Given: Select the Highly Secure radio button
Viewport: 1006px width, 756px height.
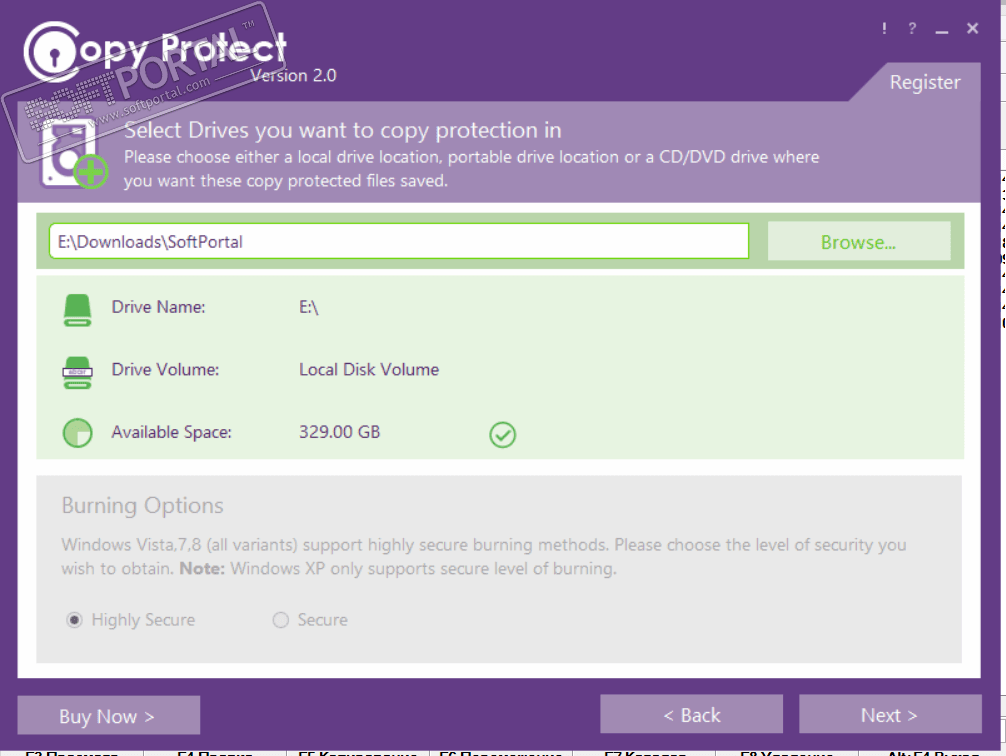Looking at the screenshot, I should coord(74,620).
